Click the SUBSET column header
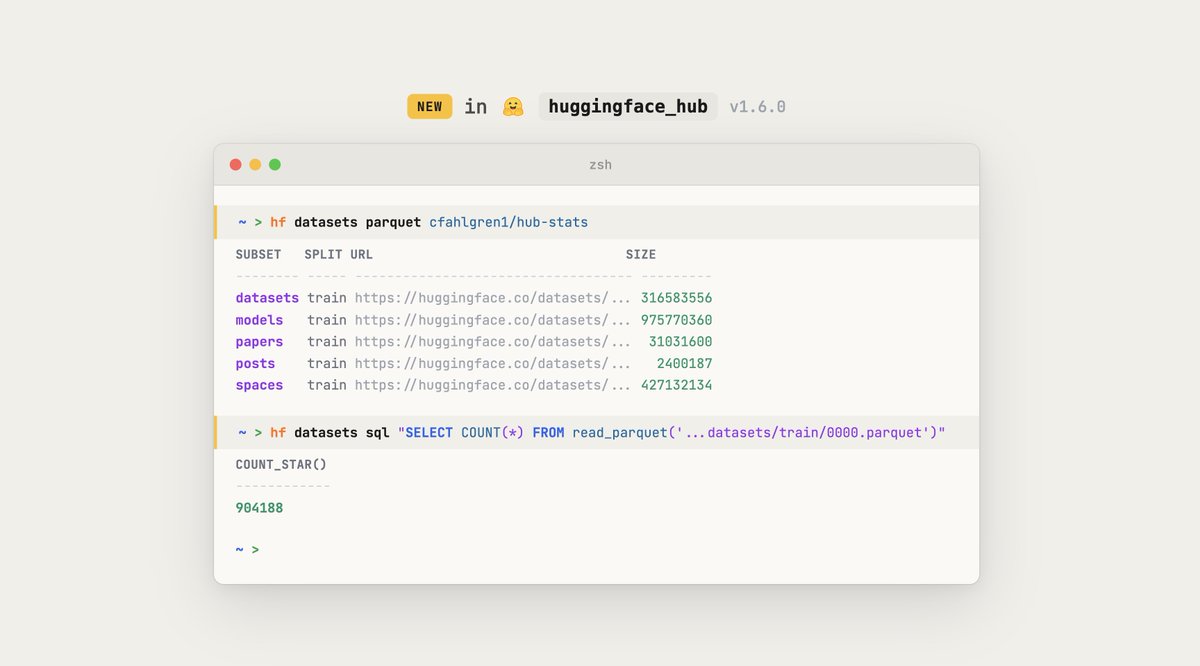This screenshot has width=1200, height=666. 258,255
